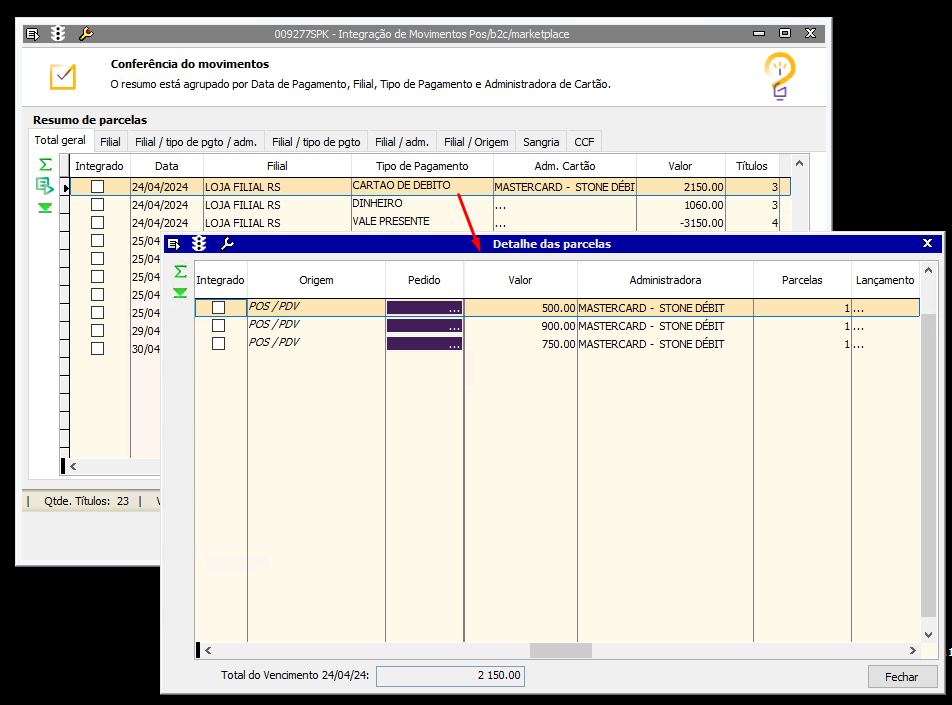This screenshot has width=952, height=705.
Task: Click the Títulos column header
Action: click(752, 166)
